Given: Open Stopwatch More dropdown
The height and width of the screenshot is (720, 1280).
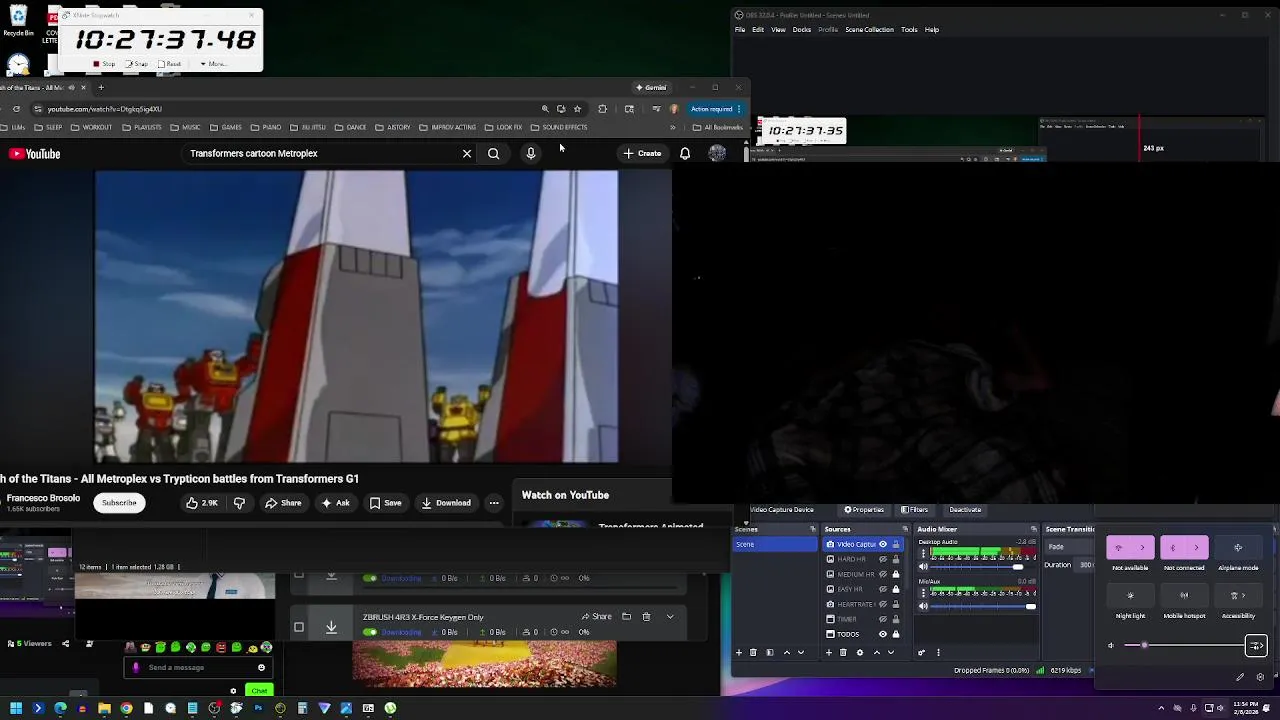Looking at the screenshot, I should pyautogui.click(x=213, y=64).
